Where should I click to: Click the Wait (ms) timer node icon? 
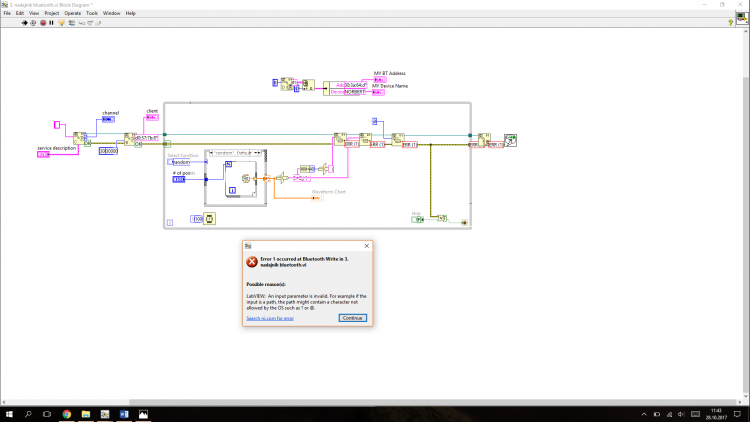(210, 219)
